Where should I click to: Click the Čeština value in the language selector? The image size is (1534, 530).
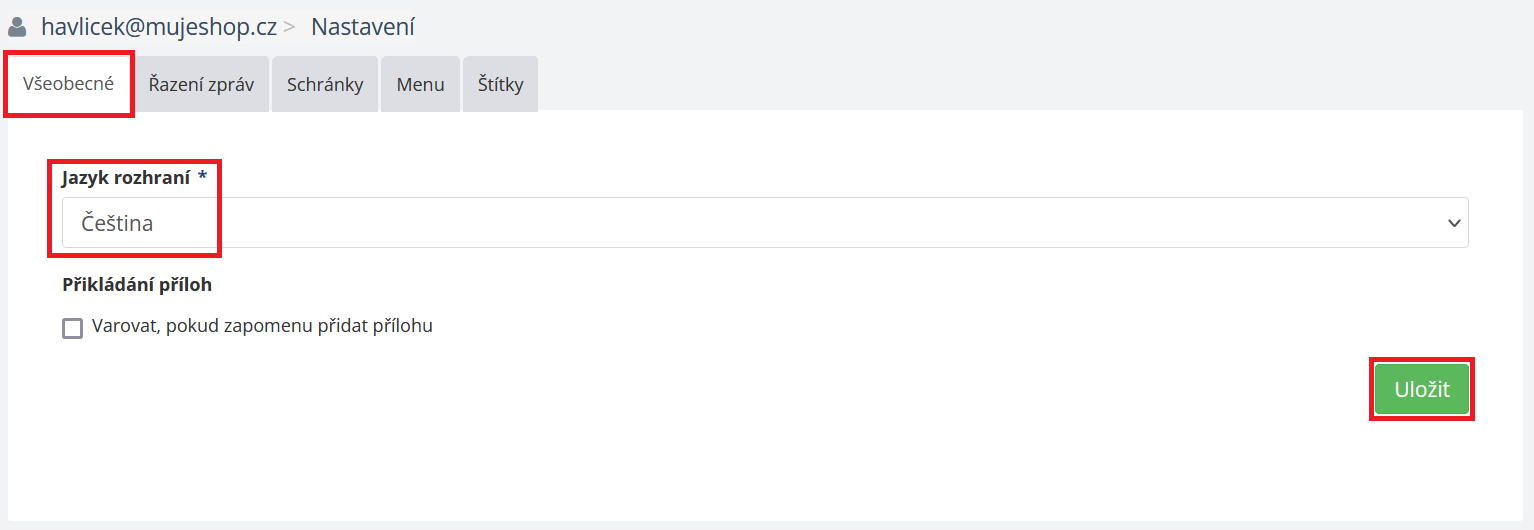117,223
